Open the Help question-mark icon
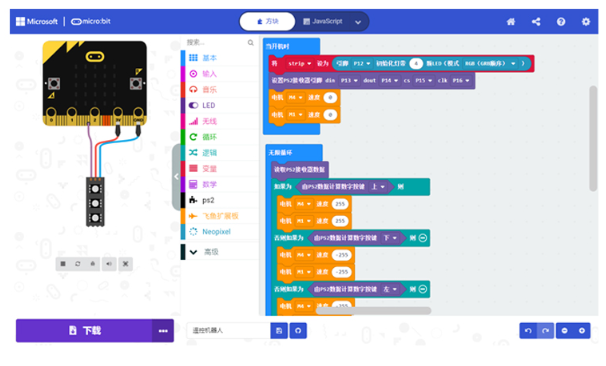 (x=561, y=22)
